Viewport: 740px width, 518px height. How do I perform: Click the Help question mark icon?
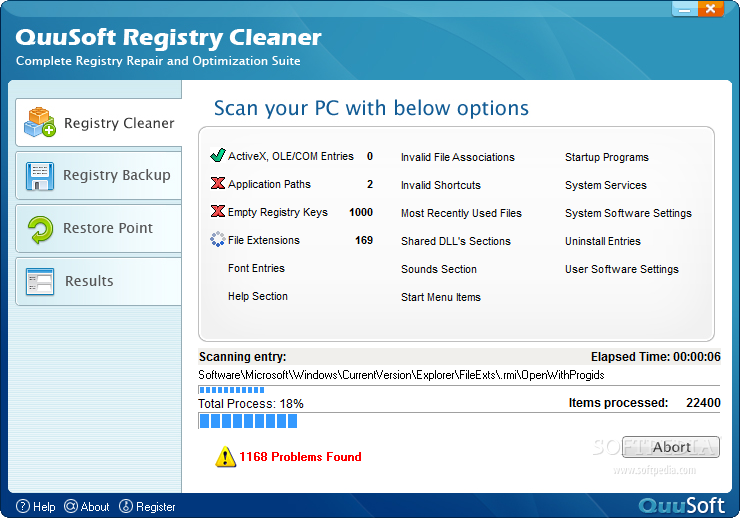(23, 506)
